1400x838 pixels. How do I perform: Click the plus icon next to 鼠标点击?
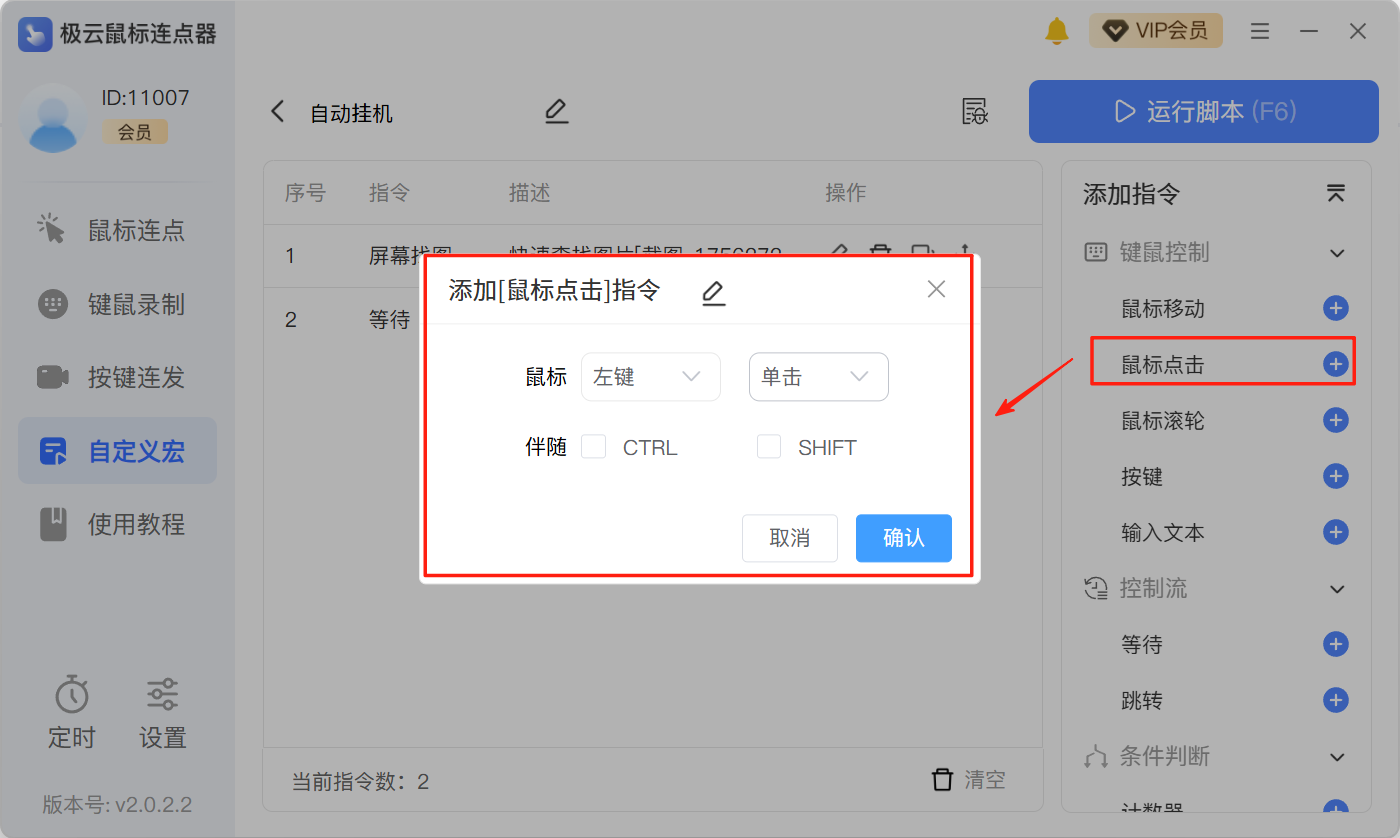[1335, 365]
